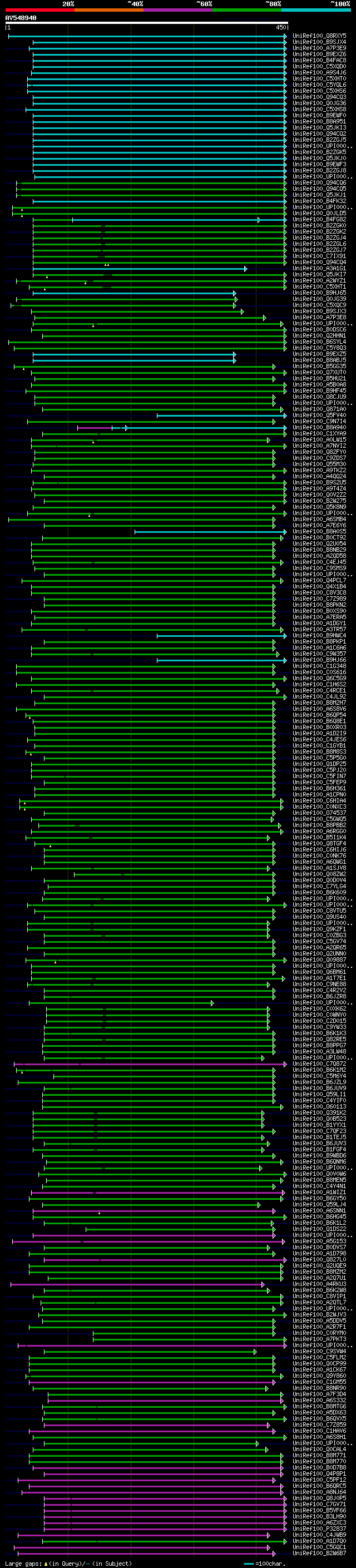Select the UniRef100_Q1DP25 label
The width and height of the screenshot is (356, 1568).
coord(319,764)
